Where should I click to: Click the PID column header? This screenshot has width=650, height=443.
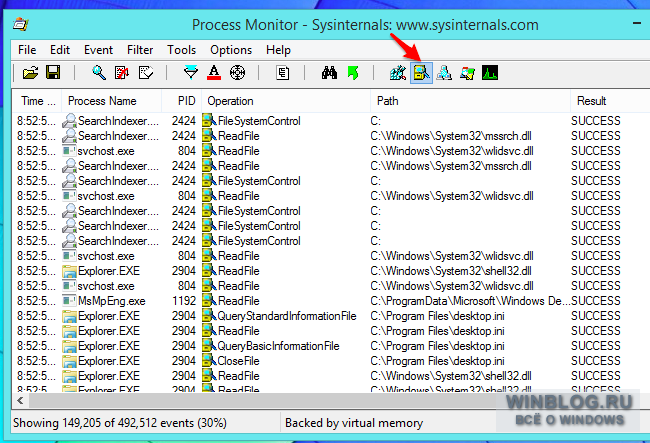coord(182,101)
